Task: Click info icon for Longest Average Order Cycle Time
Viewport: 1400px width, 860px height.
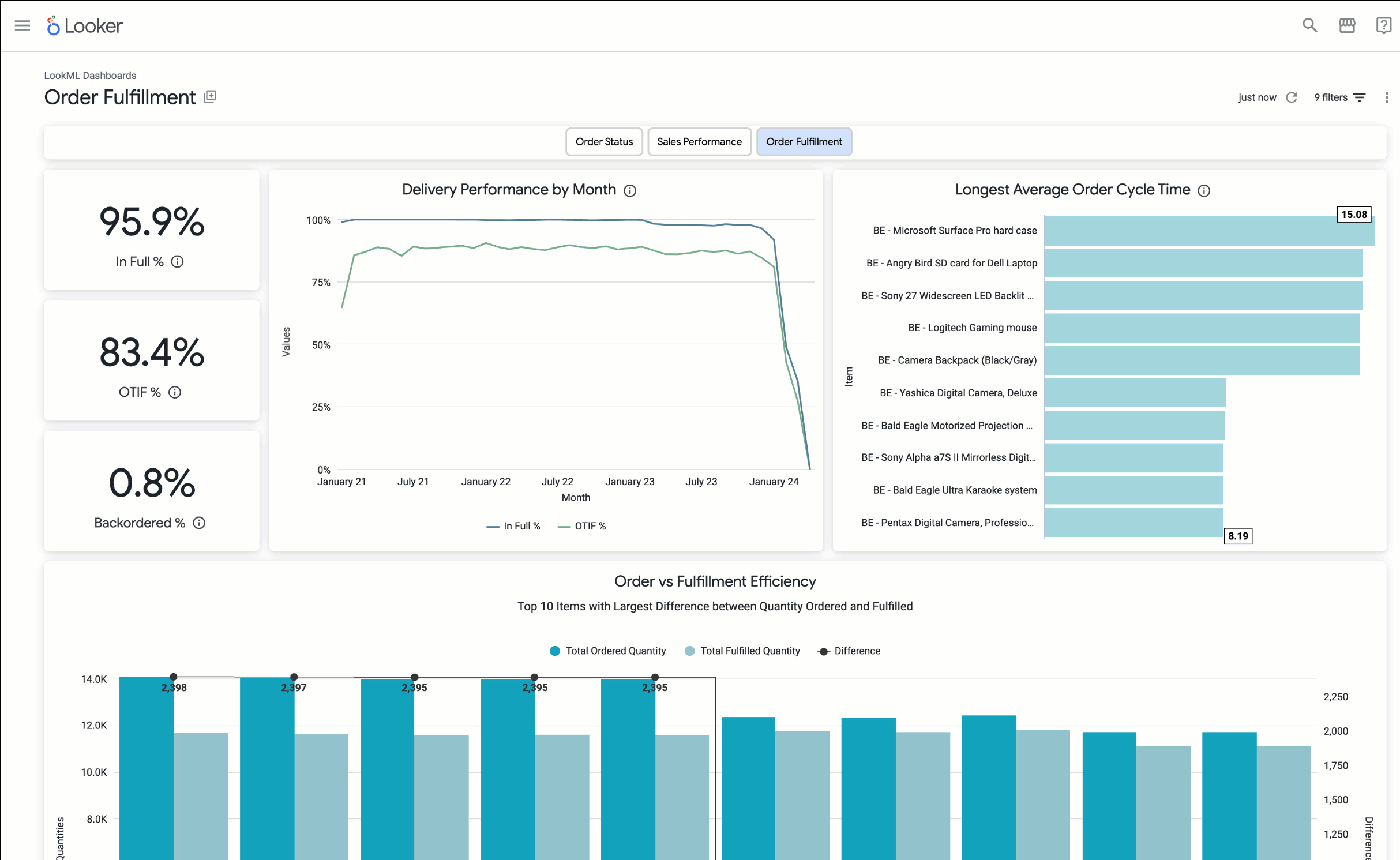Action: [1204, 190]
